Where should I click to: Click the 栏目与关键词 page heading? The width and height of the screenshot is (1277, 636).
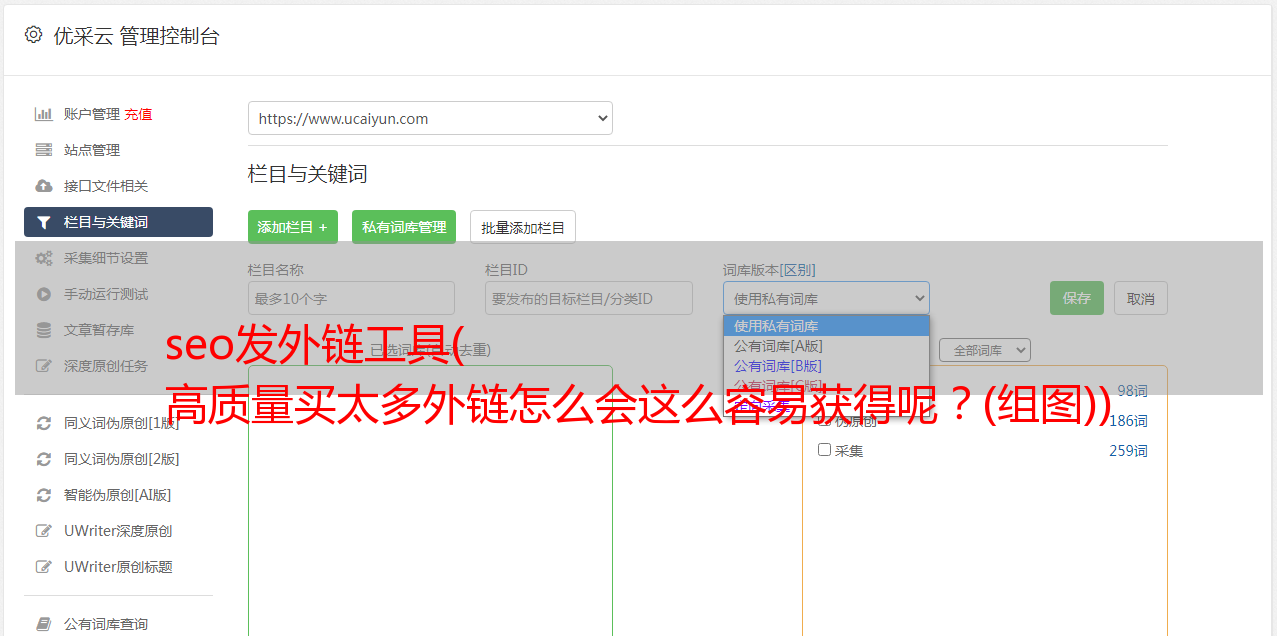point(308,174)
